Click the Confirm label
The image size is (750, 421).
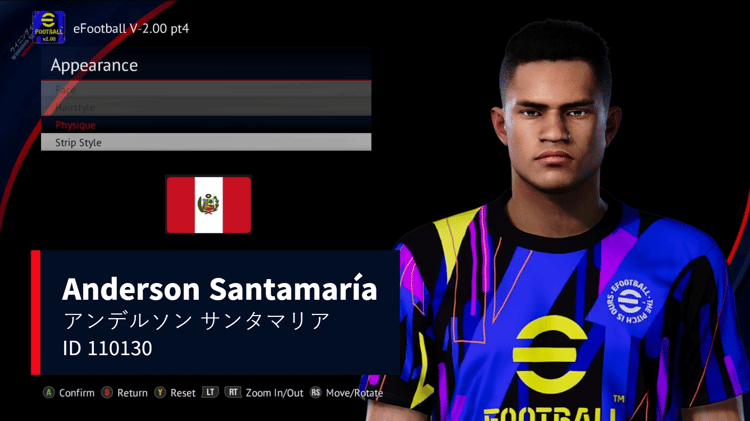coord(77,393)
